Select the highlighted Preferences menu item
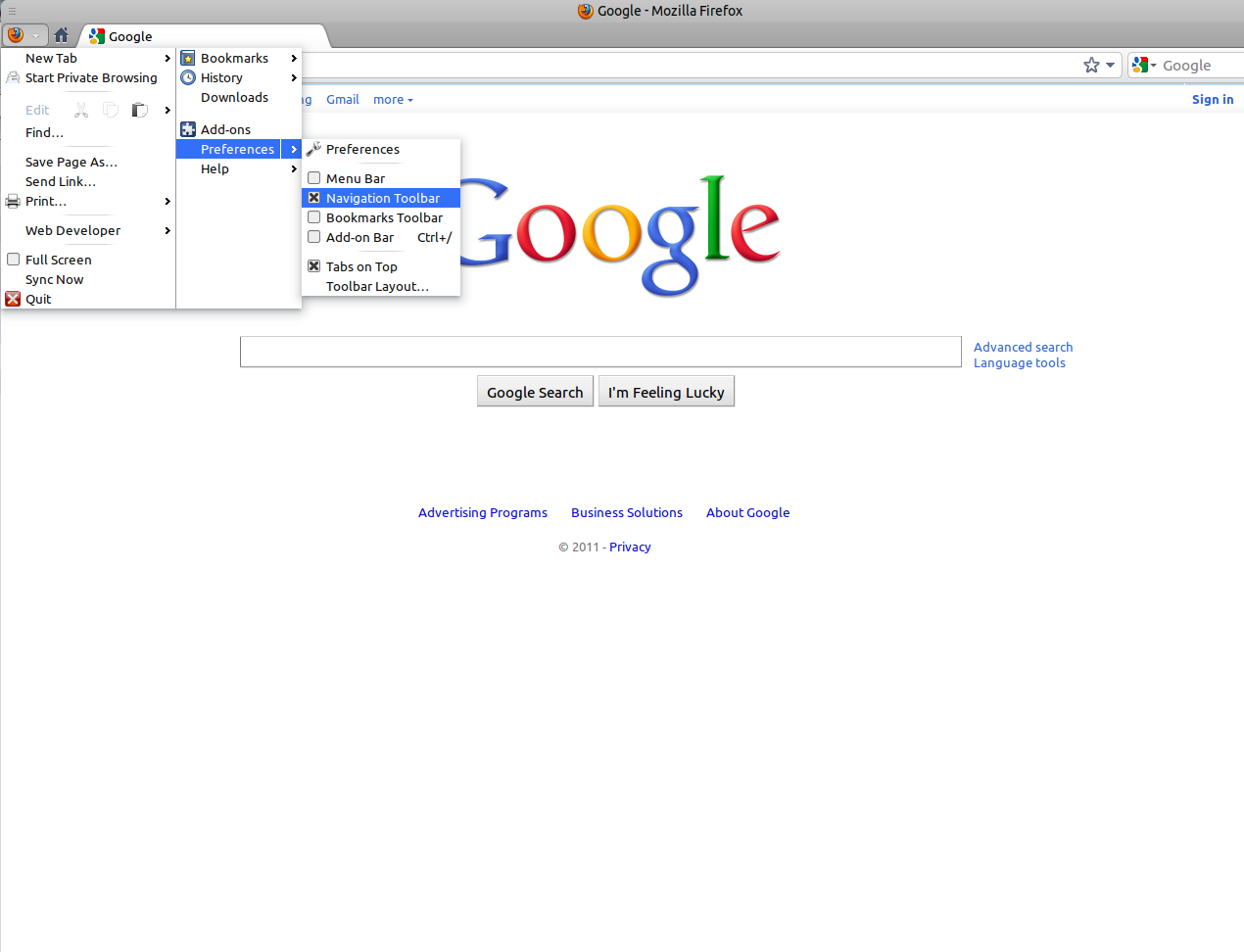This screenshot has height=952, width=1244. [x=239, y=149]
